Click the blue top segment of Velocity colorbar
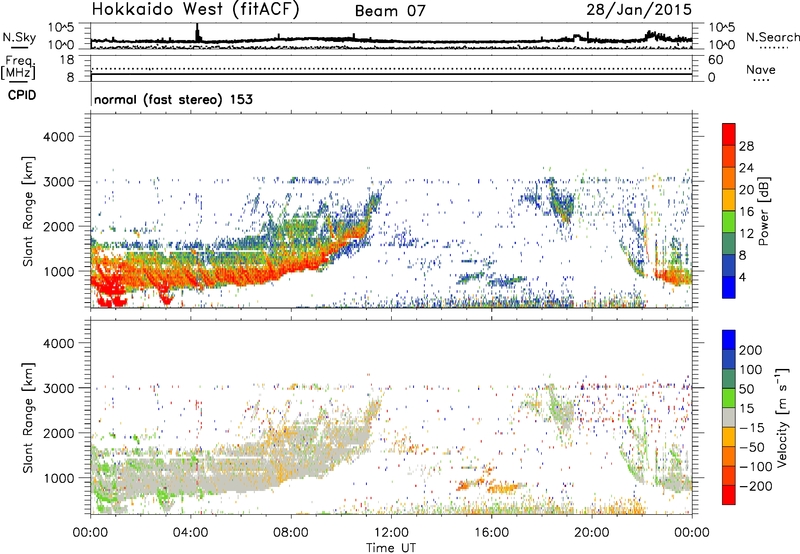 click(729, 340)
